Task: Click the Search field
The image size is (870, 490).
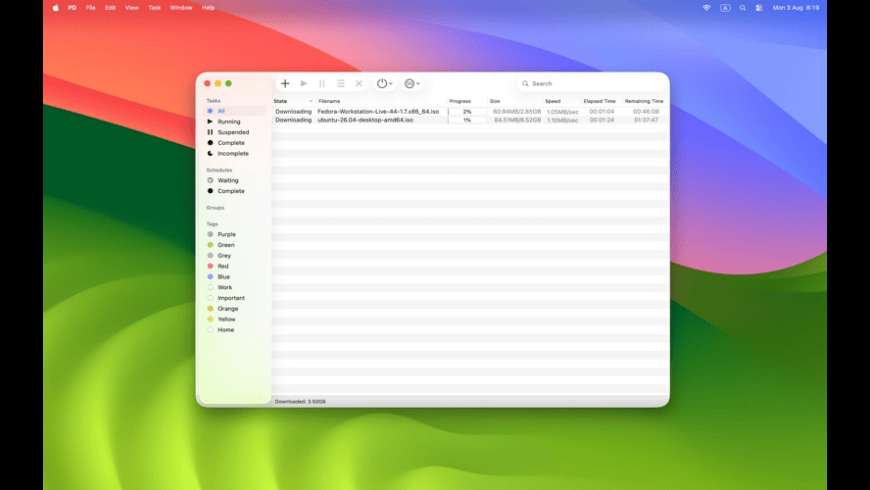Action: tap(591, 83)
